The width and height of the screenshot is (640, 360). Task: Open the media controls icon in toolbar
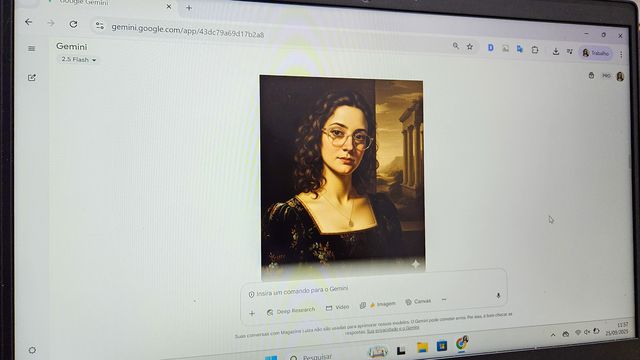pyautogui.click(x=569, y=52)
